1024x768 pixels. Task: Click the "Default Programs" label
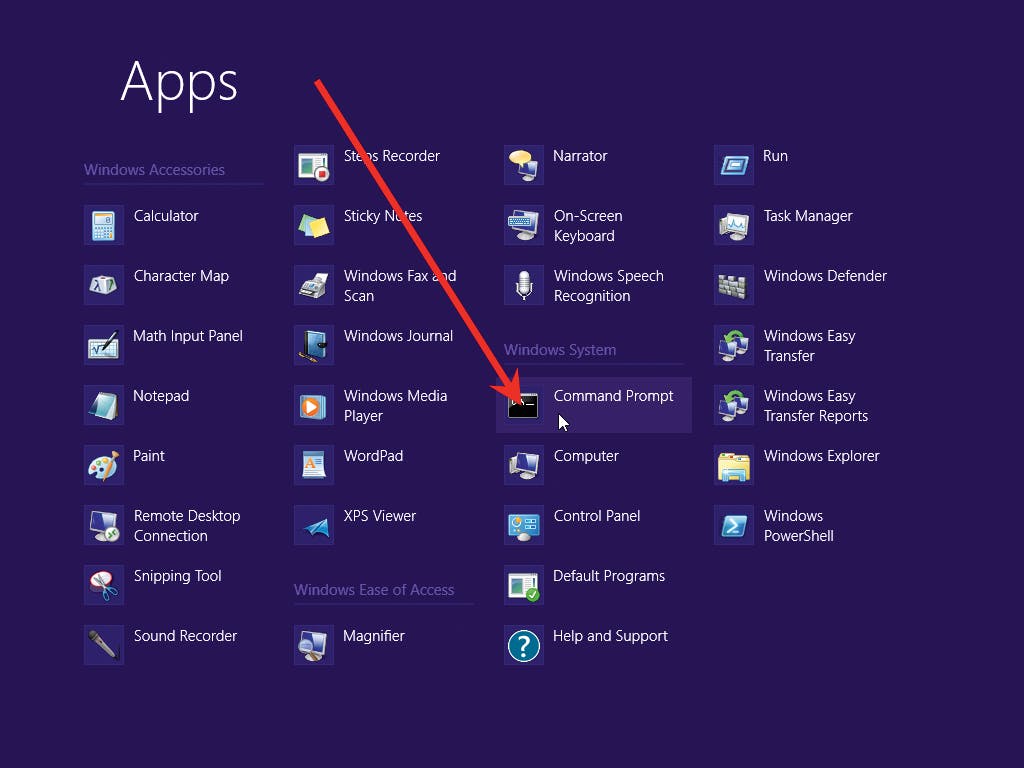point(609,577)
